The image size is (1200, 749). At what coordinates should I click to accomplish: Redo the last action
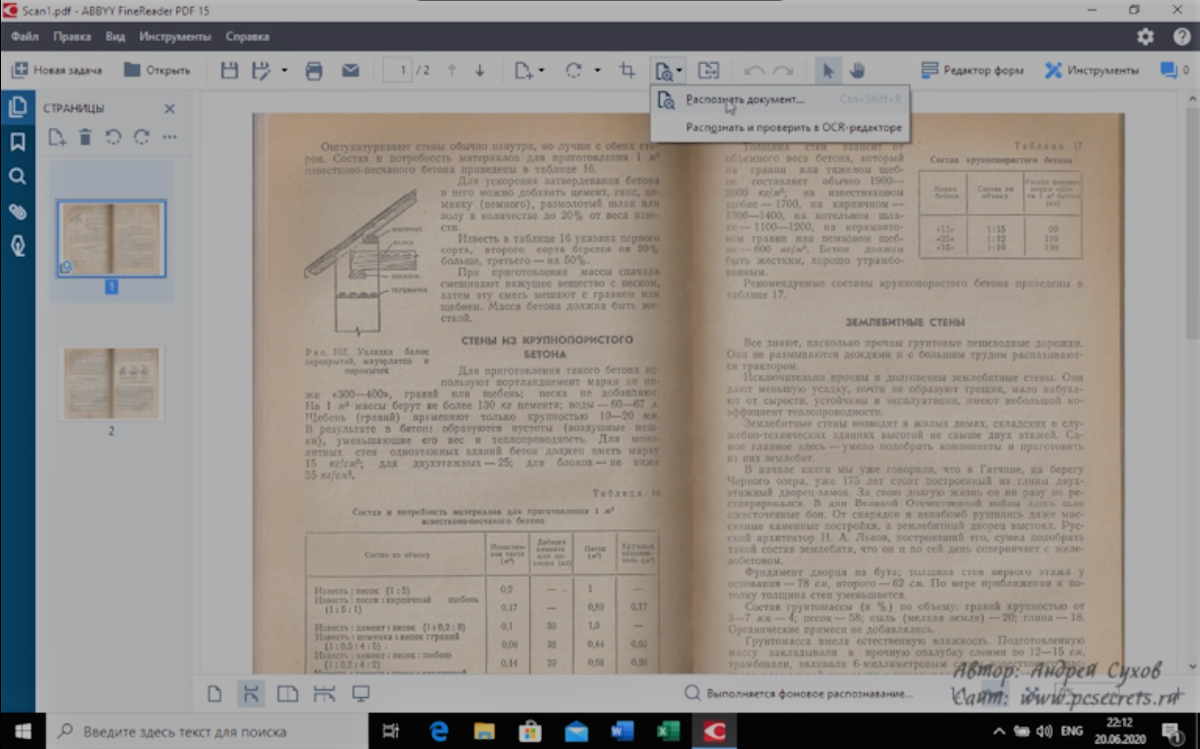[x=783, y=70]
